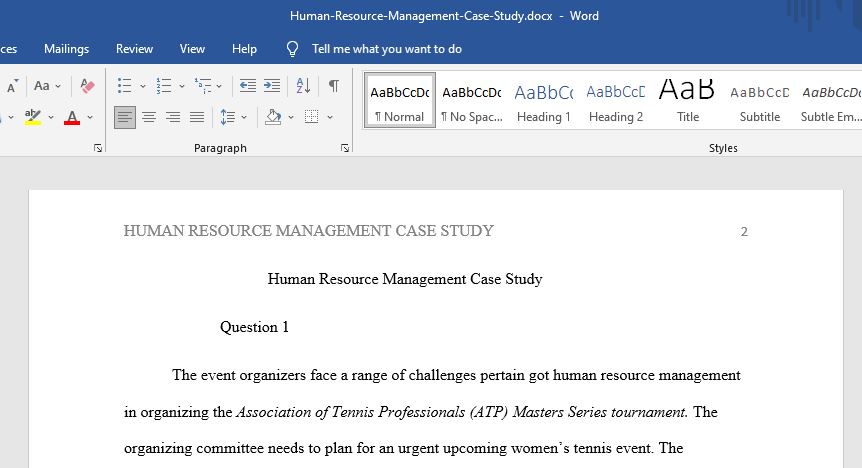Click the Sort A-Z icon
The width and height of the screenshot is (862, 468).
coord(303,86)
